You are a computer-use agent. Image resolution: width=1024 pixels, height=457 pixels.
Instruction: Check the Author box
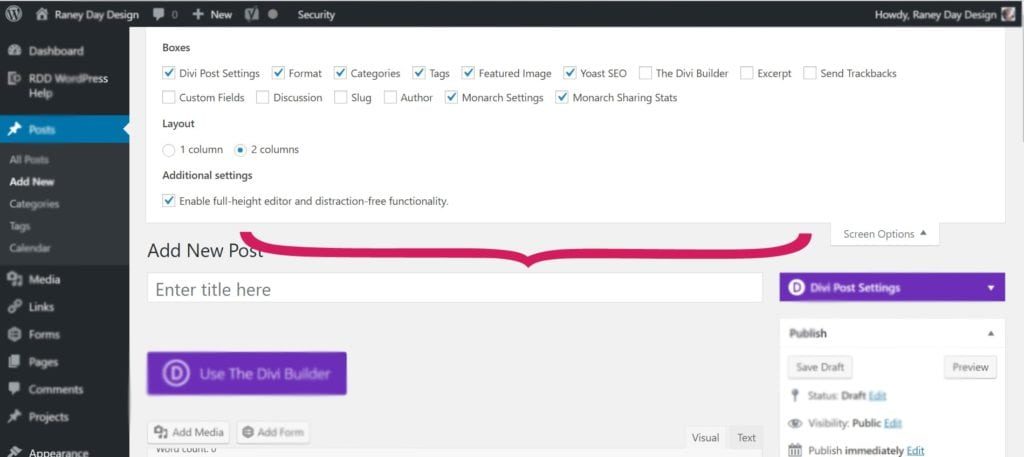(390, 97)
